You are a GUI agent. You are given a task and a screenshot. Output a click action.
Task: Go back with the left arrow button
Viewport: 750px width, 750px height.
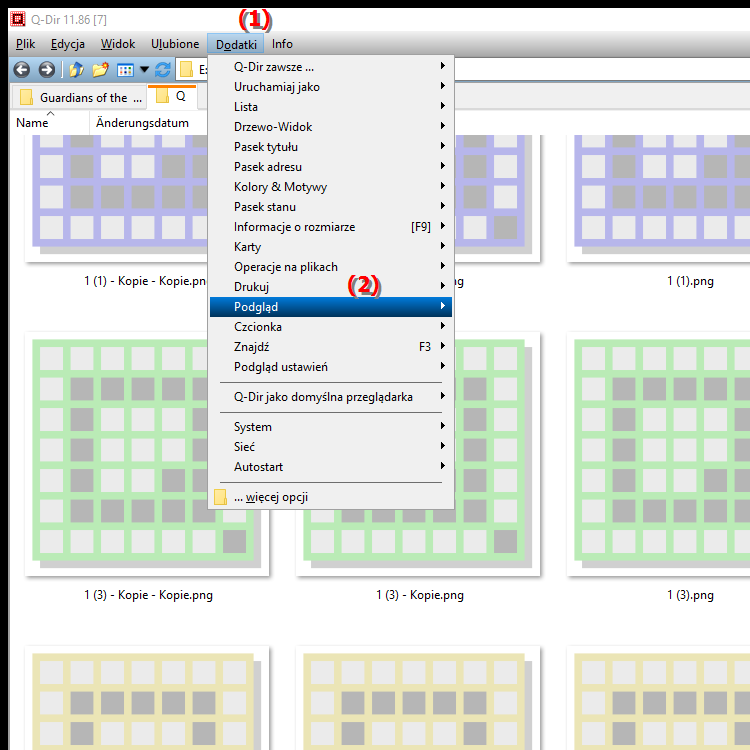tap(22, 70)
